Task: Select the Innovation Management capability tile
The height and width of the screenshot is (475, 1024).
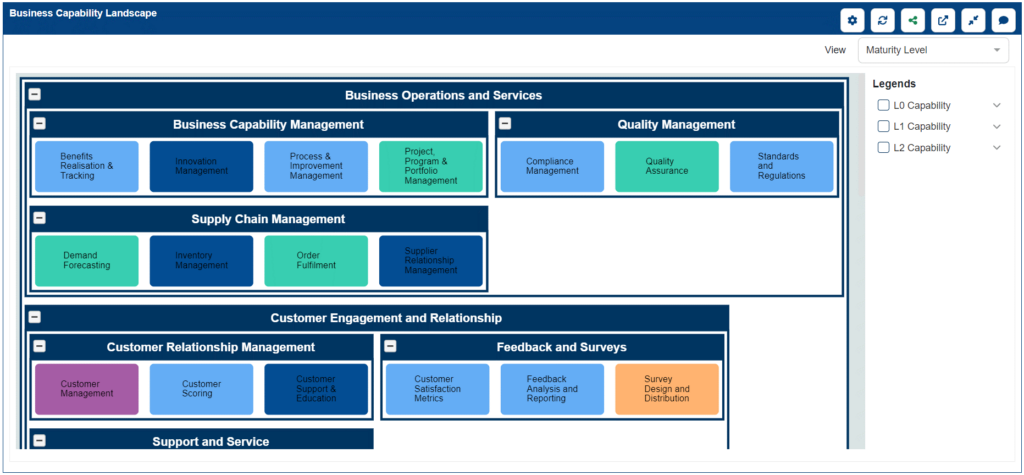Action: (201, 167)
